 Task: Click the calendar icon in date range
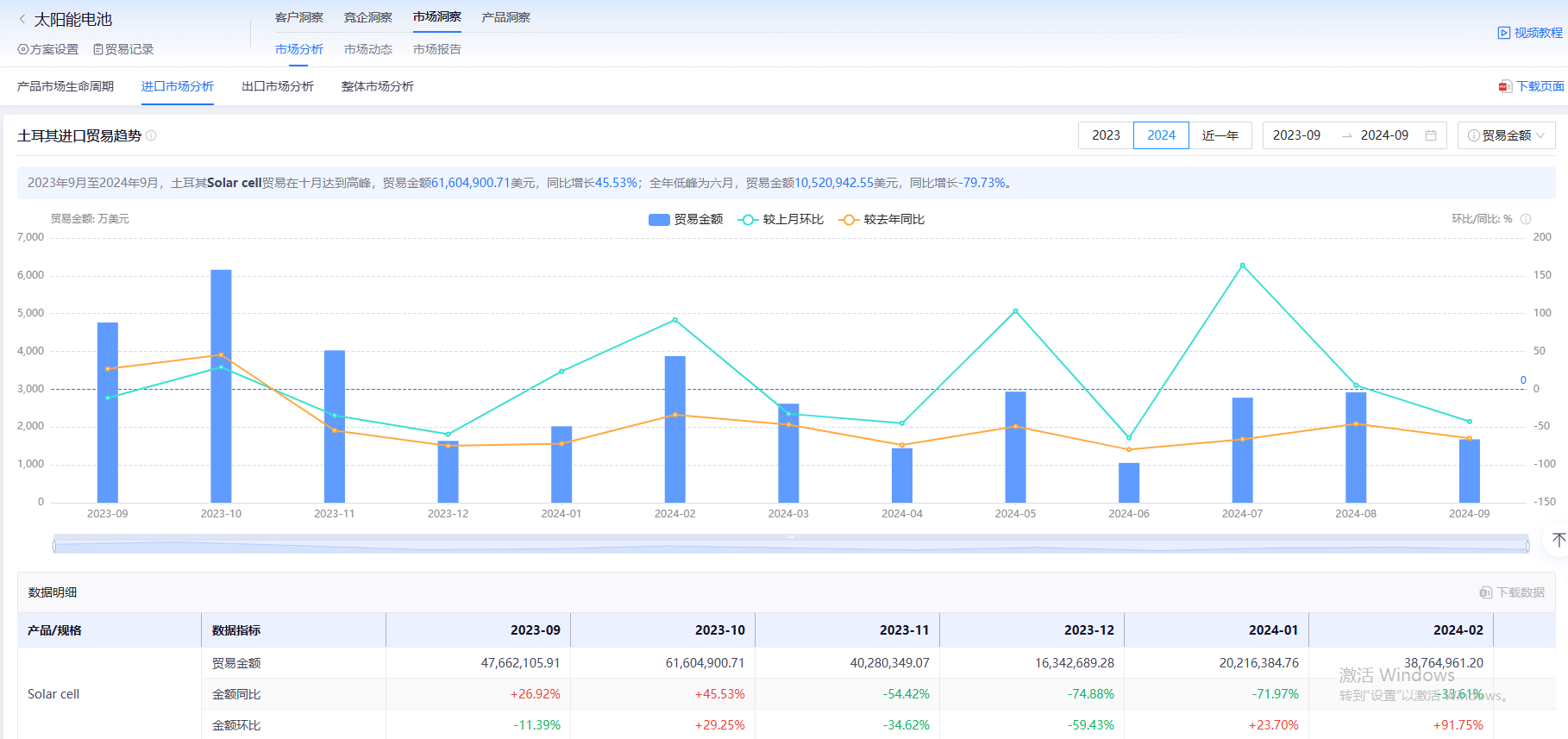(x=1431, y=135)
